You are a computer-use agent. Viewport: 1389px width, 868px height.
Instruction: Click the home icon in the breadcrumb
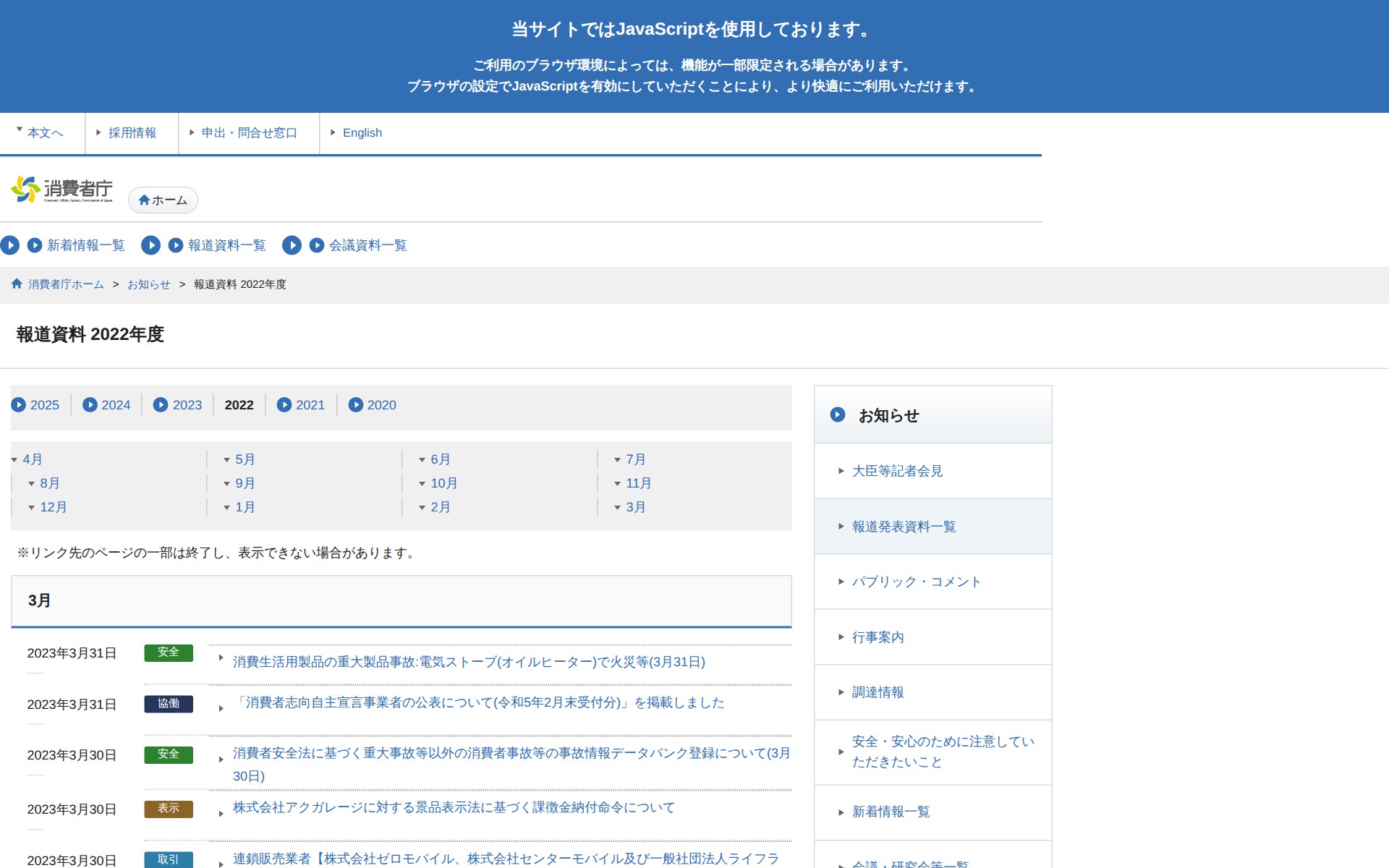click(x=16, y=284)
